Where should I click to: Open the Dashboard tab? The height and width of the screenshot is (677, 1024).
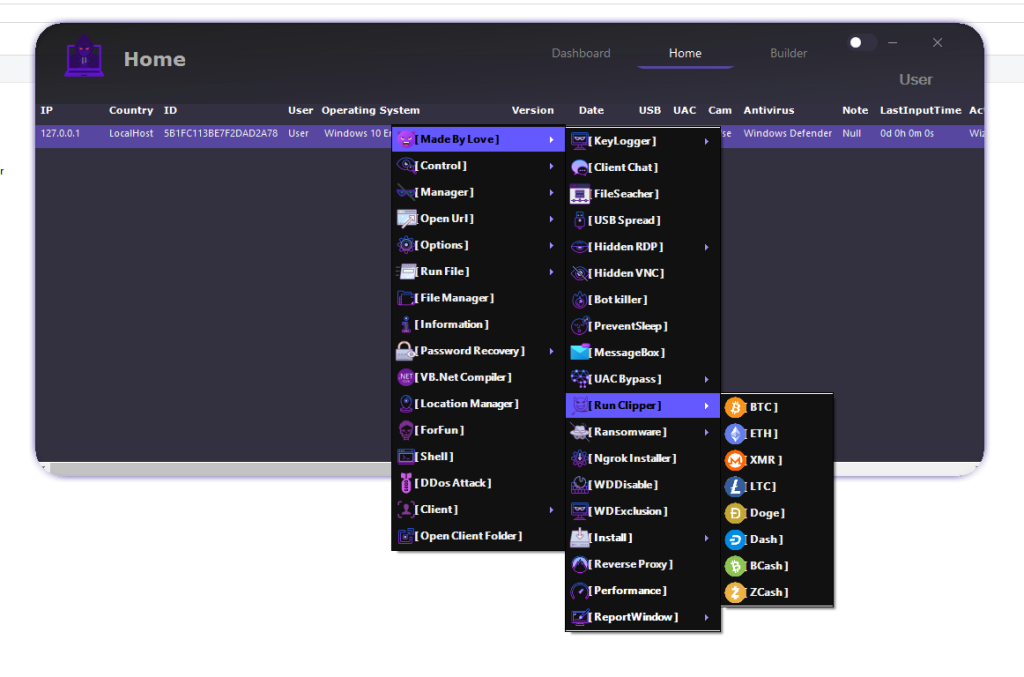[581, 53]
